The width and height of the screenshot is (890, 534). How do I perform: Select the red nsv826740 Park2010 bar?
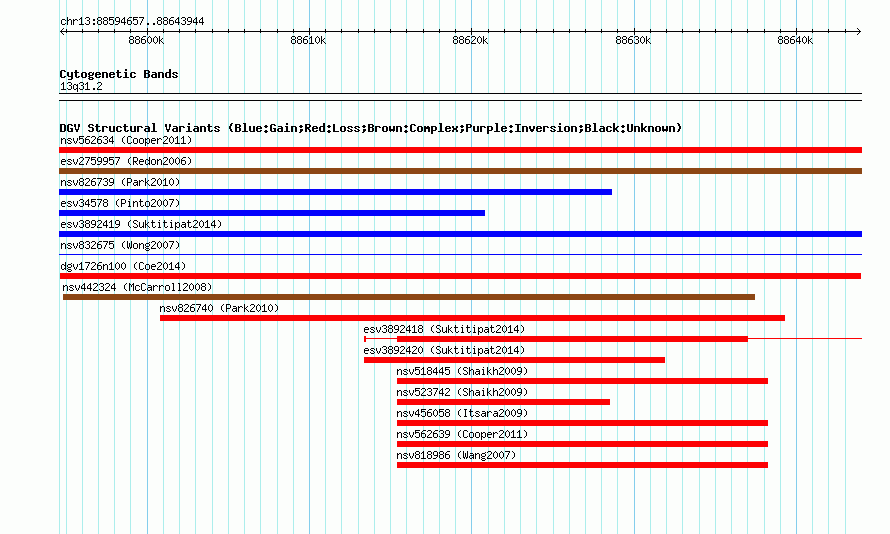coord(472,318)
